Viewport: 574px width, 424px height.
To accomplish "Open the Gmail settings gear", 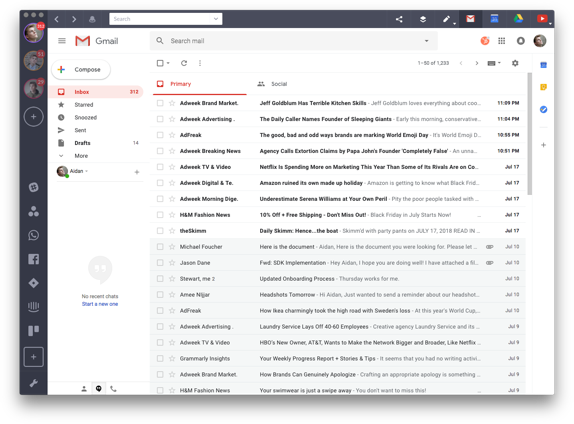I will tap(515, 63).
